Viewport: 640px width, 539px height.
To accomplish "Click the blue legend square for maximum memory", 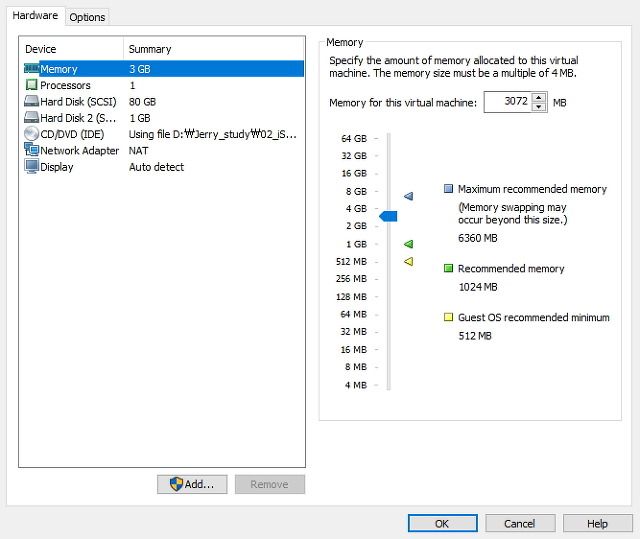I will coord(448,189).
